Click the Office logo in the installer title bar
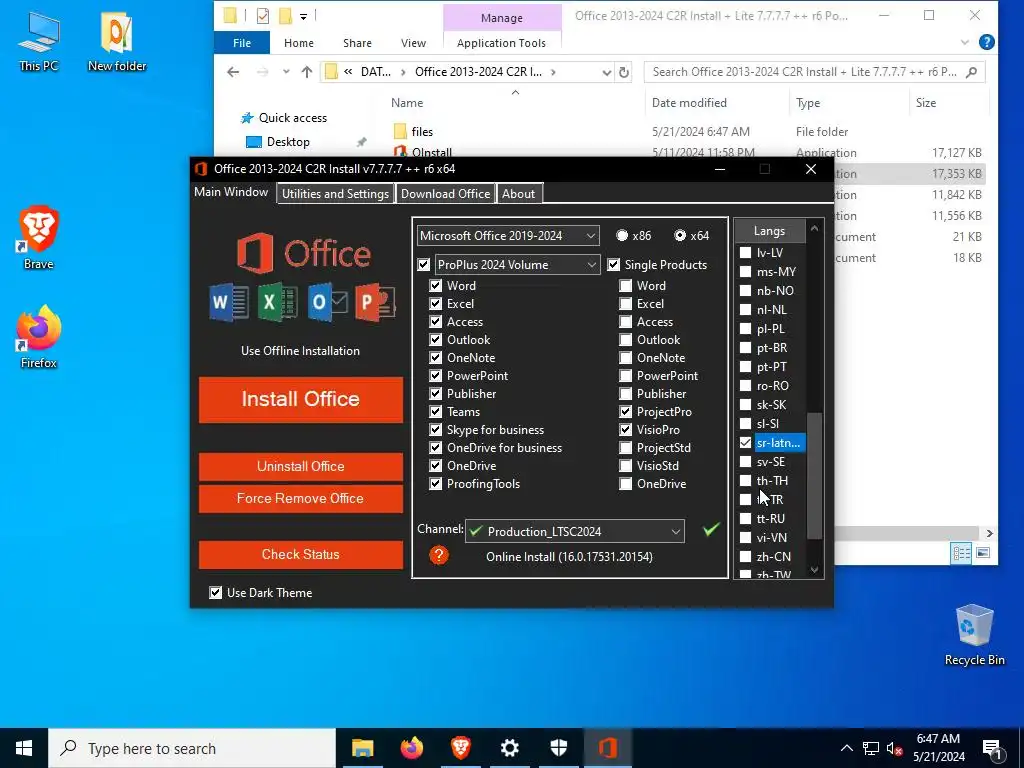The width and height of the screenshot is (1024, 768). [201, 168]
